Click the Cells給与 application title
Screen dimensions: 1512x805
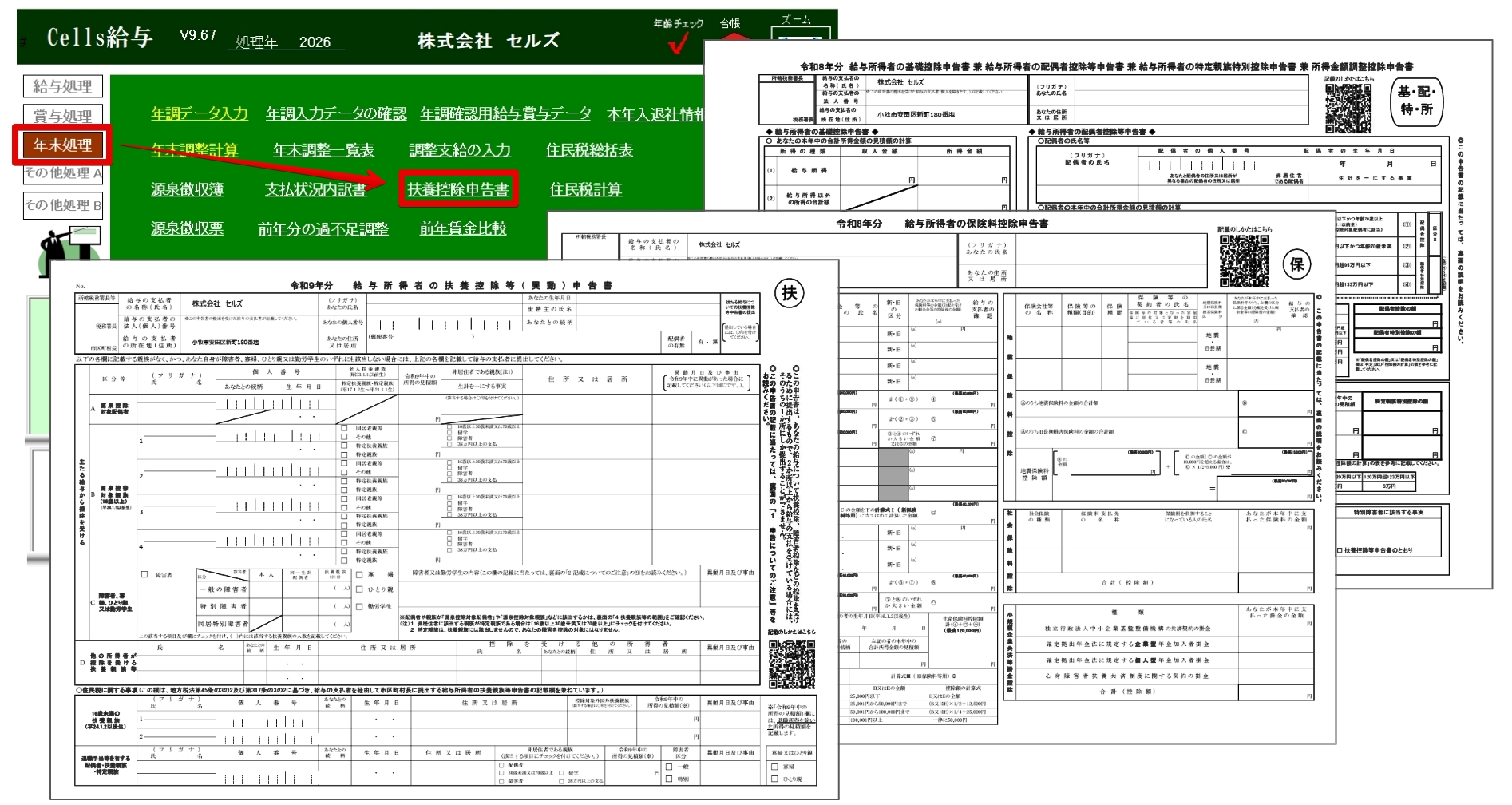100,37
